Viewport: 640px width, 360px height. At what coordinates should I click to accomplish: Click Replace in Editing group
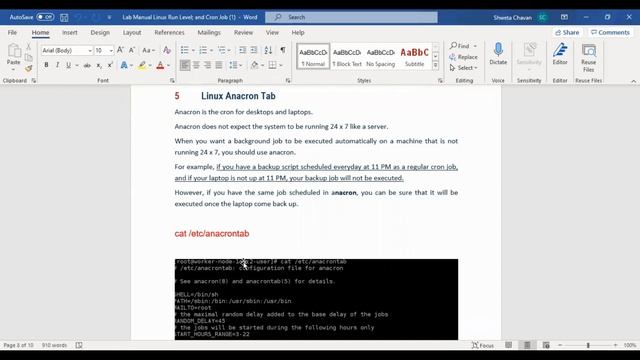(463, 57)
